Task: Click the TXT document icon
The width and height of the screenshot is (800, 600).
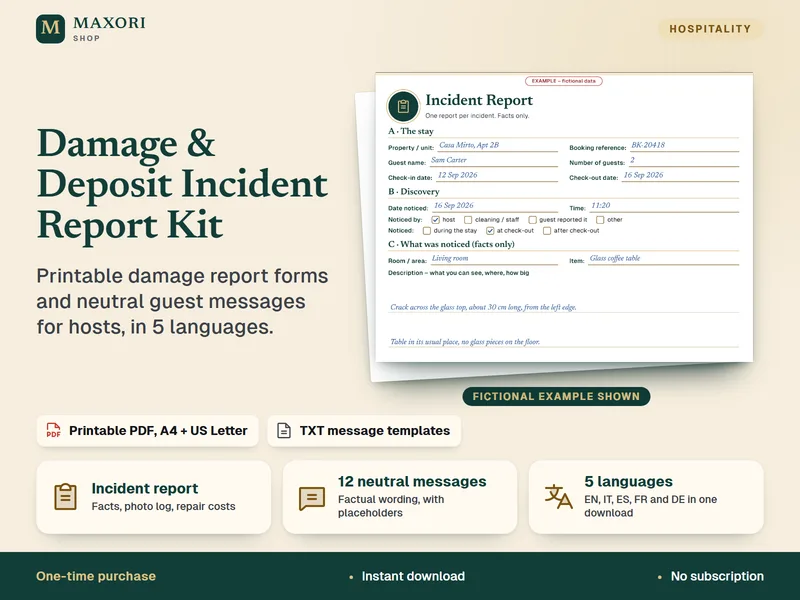Action: 284,430
